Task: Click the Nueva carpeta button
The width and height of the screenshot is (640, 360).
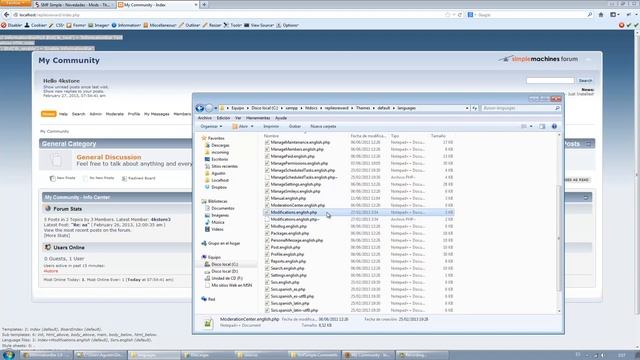Action: click(x=323, y=127)
